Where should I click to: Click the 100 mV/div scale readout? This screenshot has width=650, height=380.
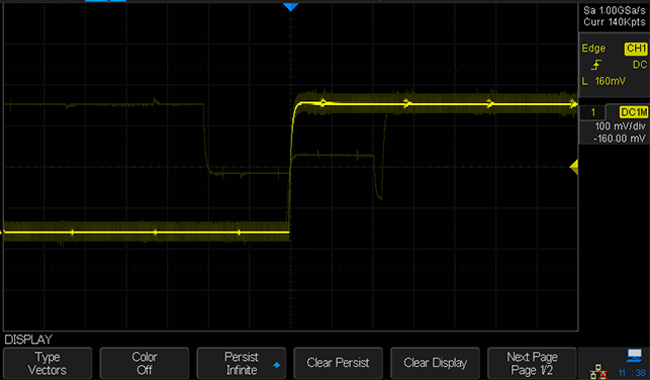620,126
